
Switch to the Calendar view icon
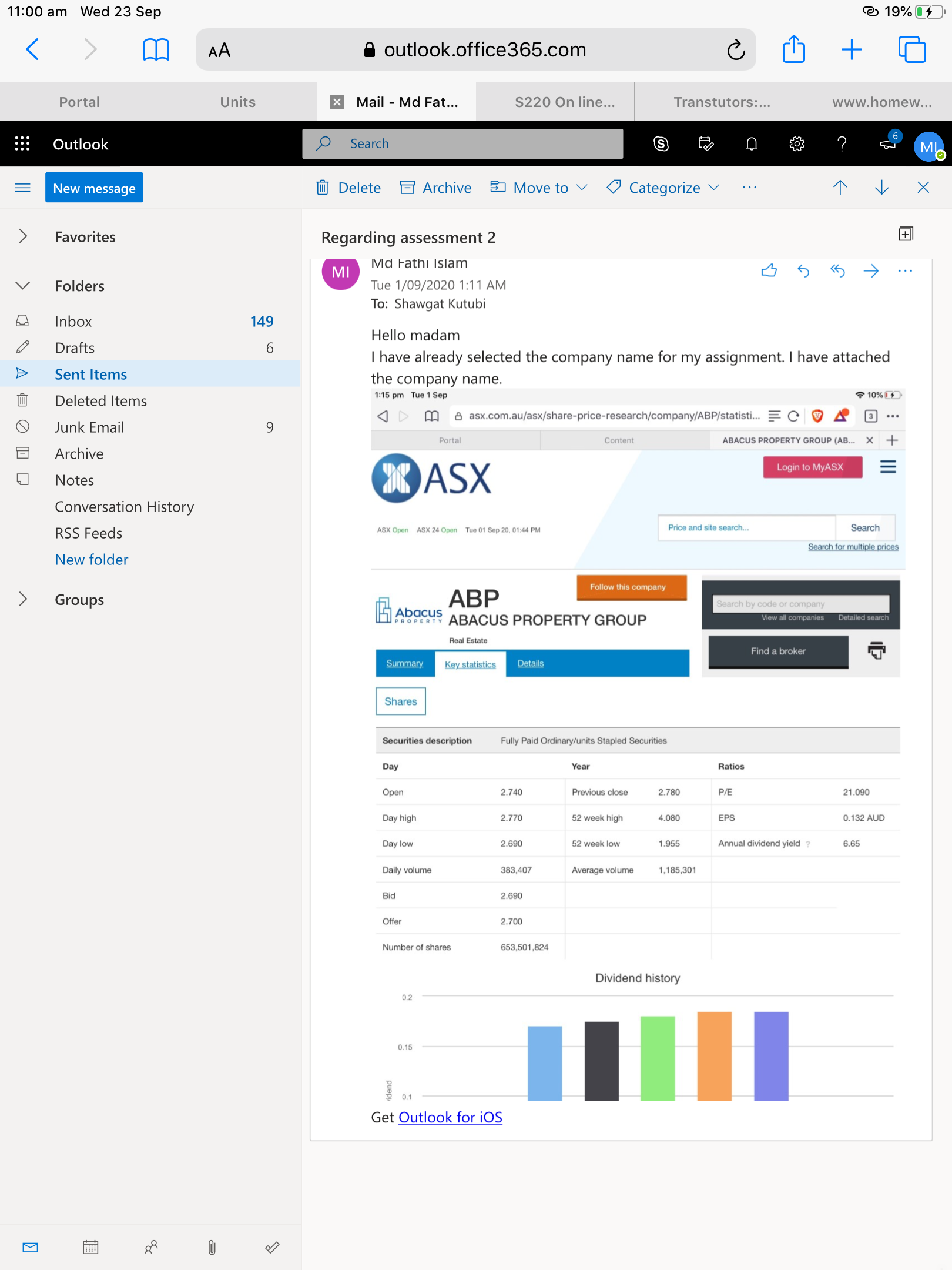(x=90, y=1247)
